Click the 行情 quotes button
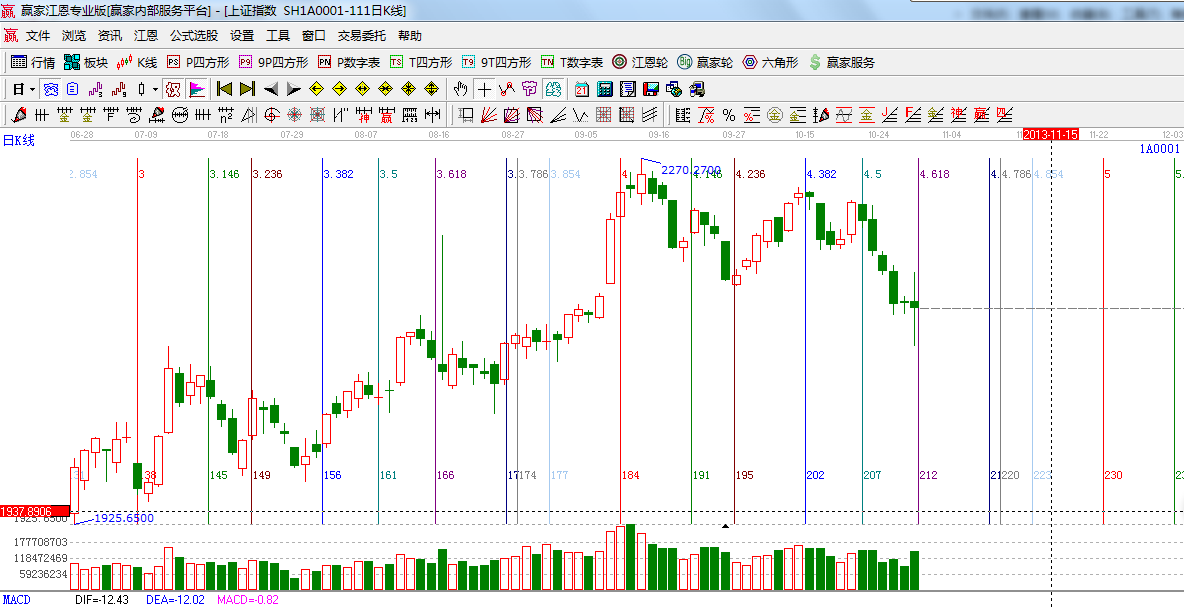The width and height of the screenshot is (1184, 607). click(33, 62)
